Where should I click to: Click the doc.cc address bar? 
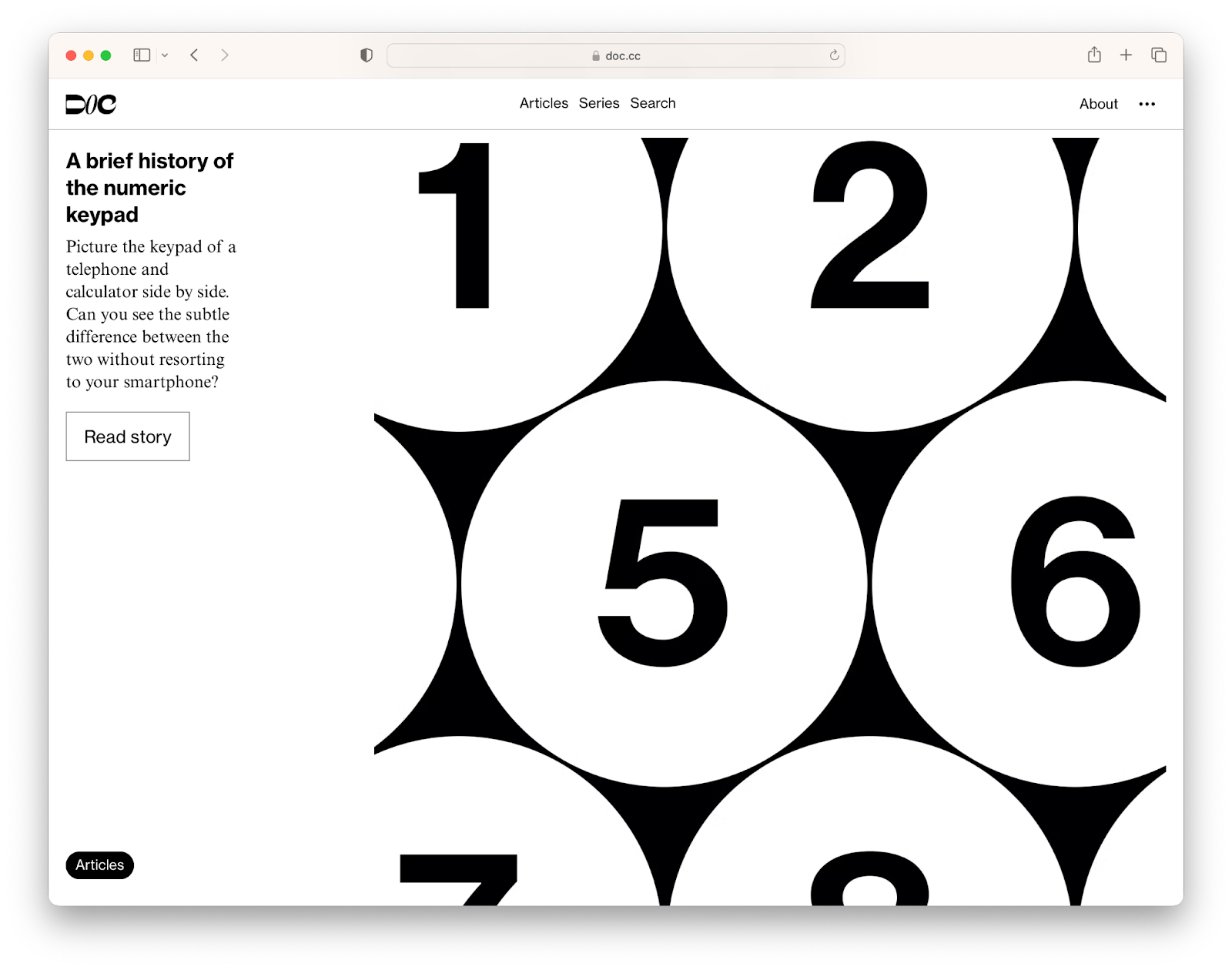pyautogui.click(x=615, y=55)
